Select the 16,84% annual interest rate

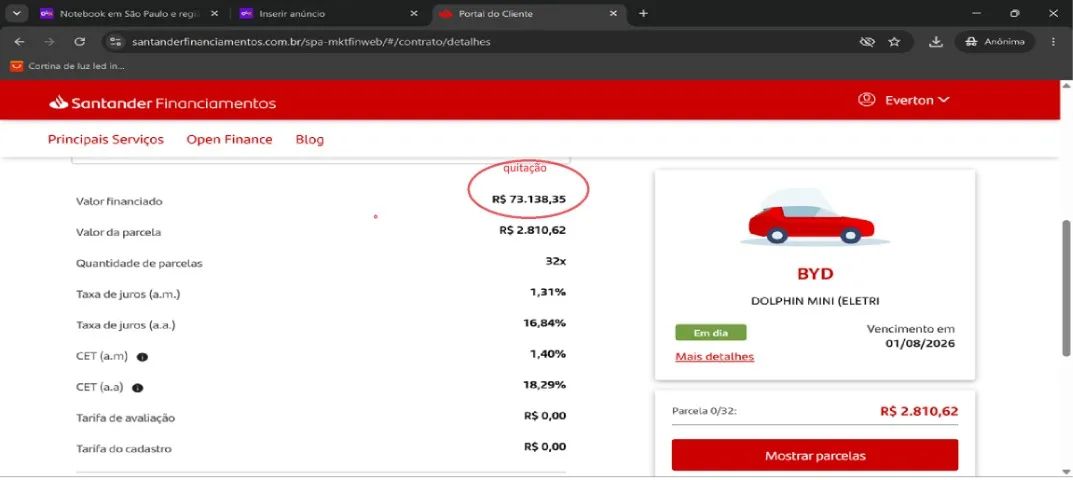click(545, 323)
